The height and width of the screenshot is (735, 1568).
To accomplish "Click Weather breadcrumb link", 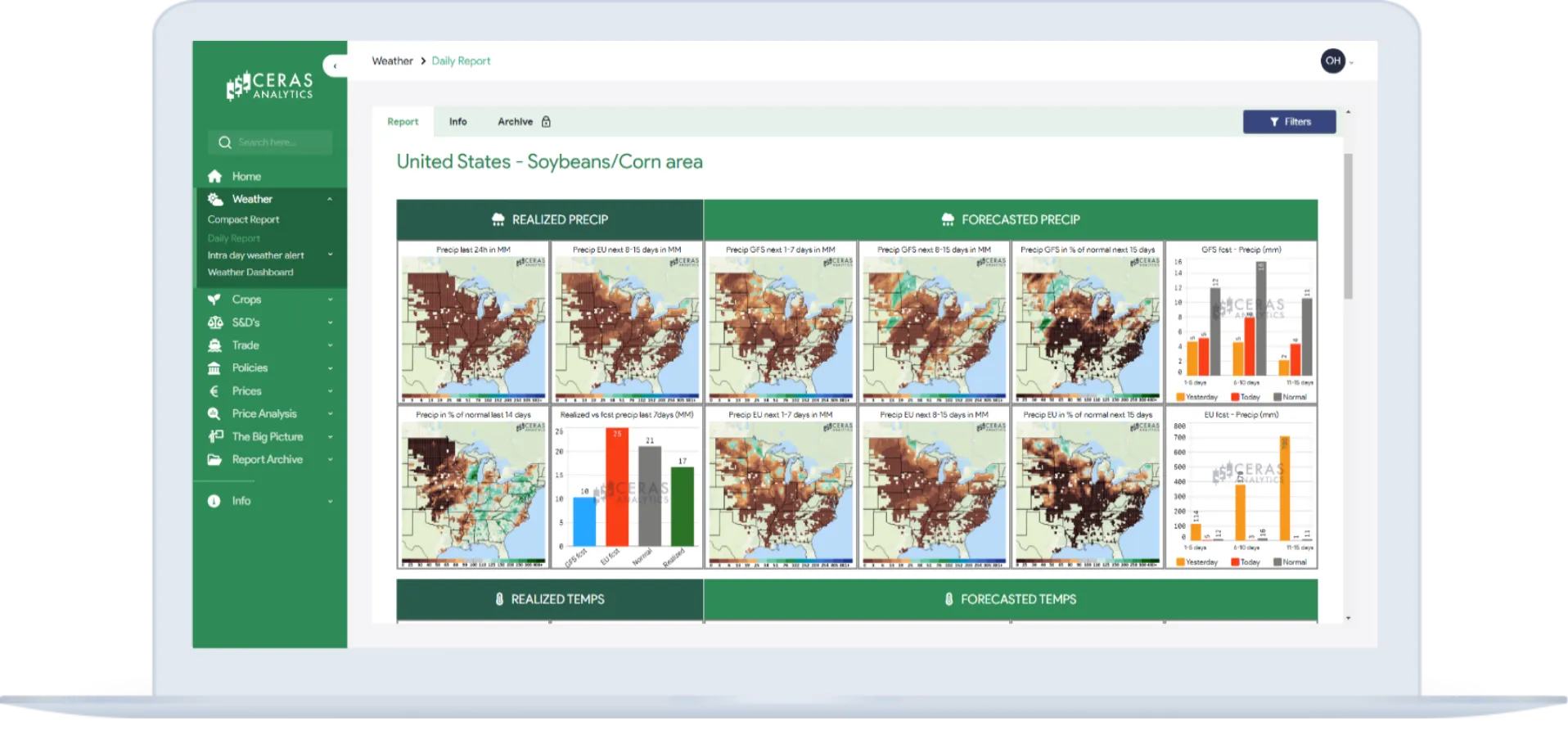I will click(x=392, y=61).
